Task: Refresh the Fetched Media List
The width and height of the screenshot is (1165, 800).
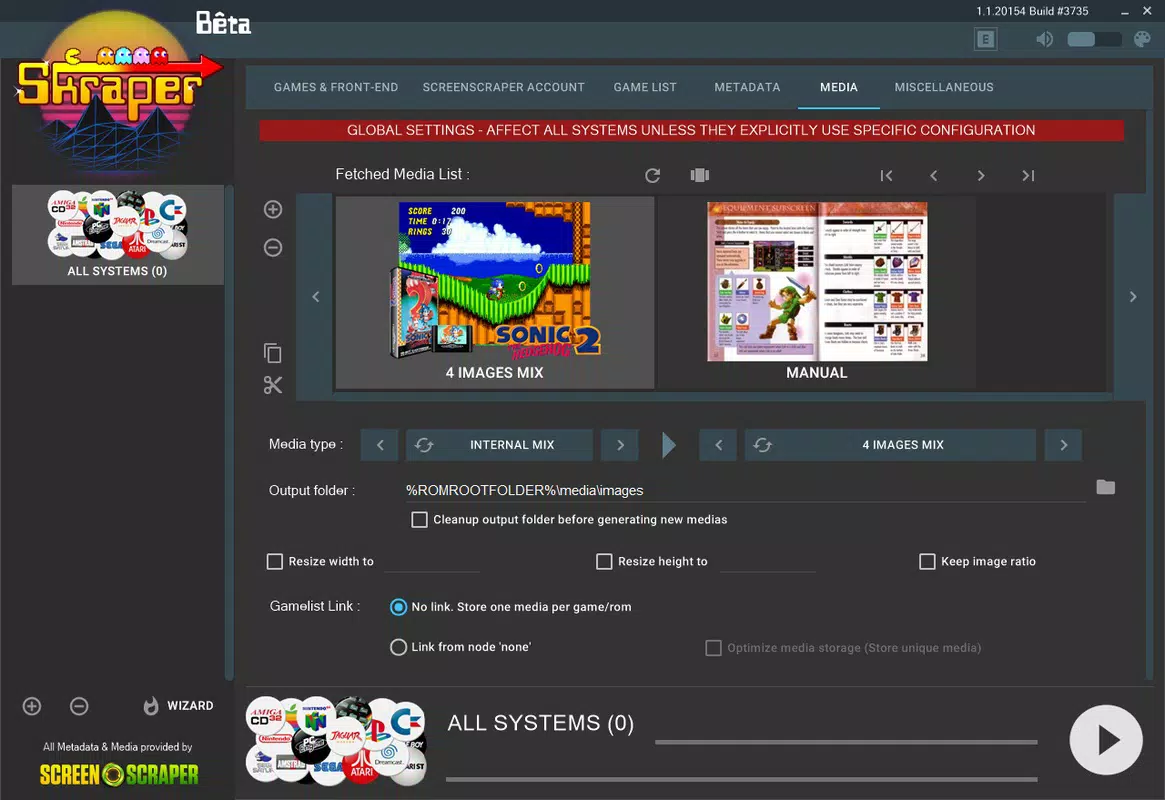Action: point(652,175)
